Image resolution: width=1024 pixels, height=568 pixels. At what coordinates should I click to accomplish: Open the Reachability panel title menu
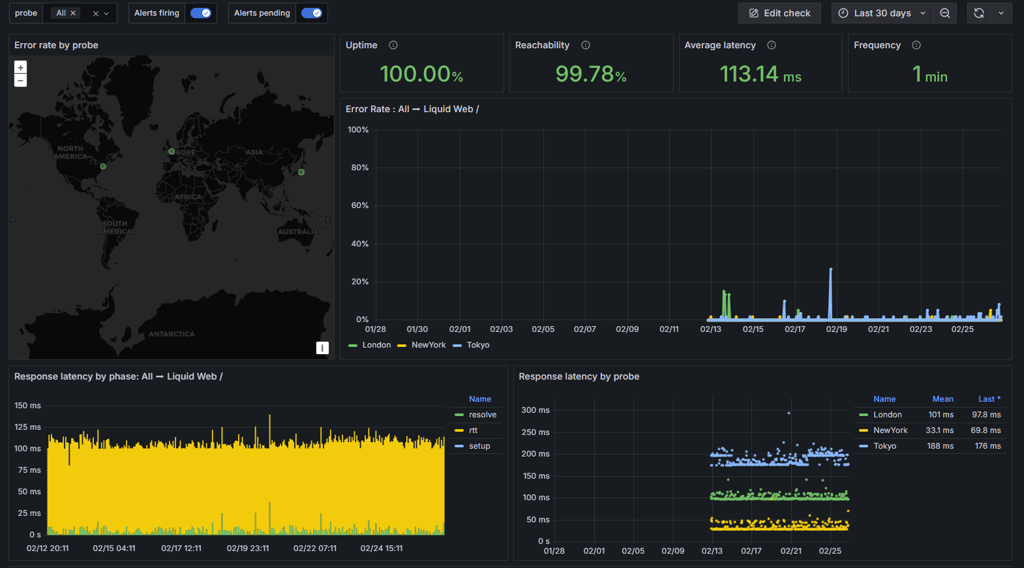(x=542, y=45)
